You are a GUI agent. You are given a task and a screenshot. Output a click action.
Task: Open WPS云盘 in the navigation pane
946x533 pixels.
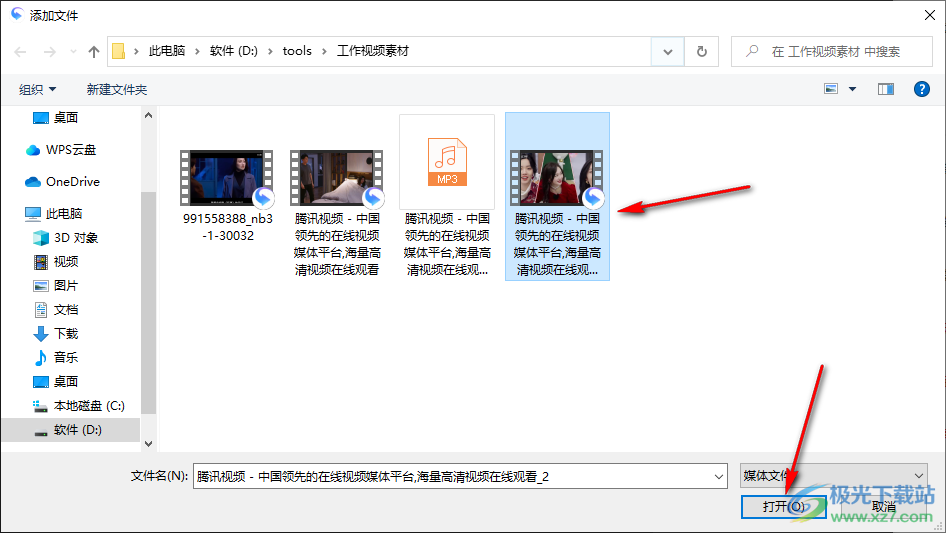point(61,150)
